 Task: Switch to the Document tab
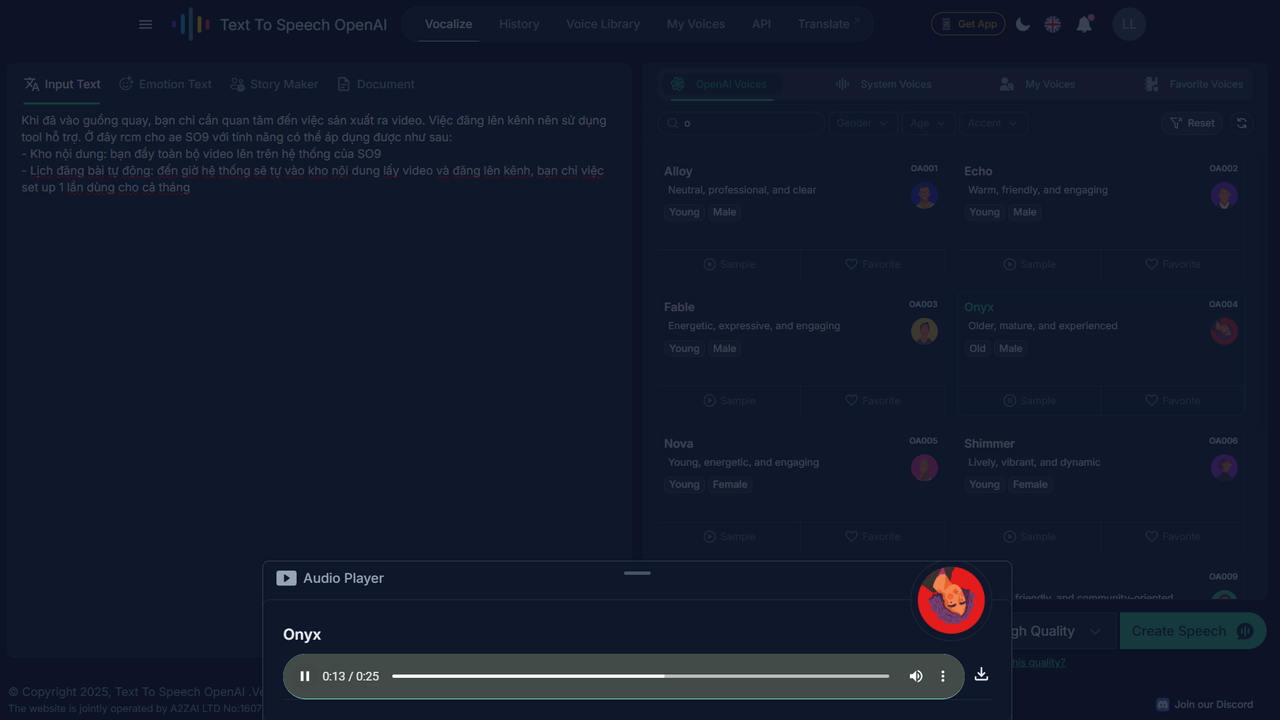pyautogui.click(x=376, y=84)
